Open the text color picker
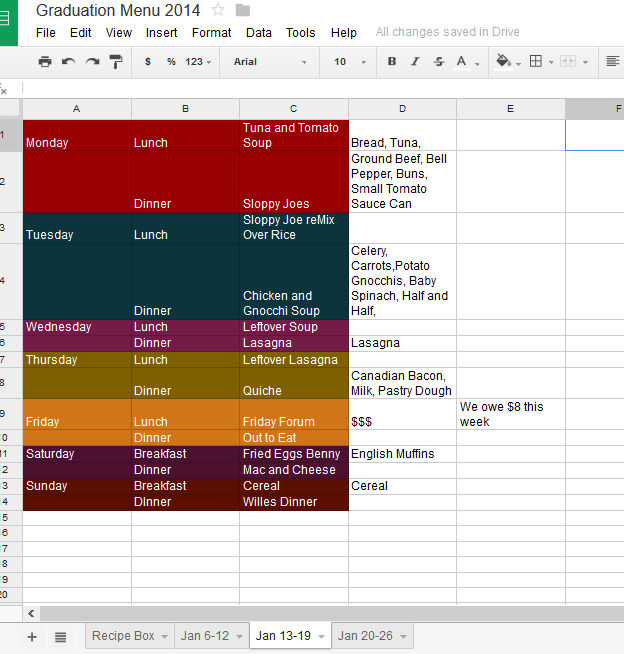624x654 pixels. (x=462, y=62)
